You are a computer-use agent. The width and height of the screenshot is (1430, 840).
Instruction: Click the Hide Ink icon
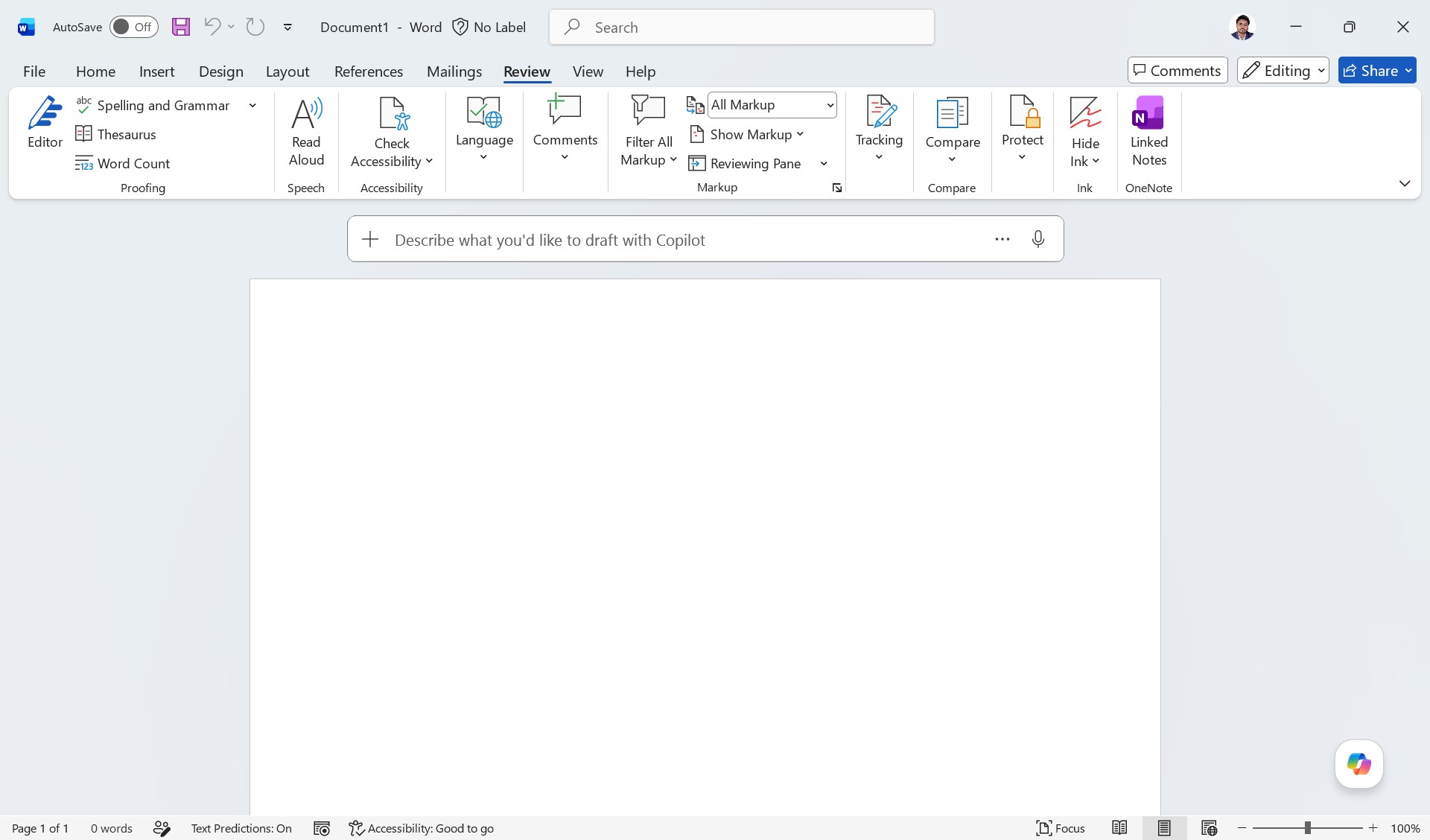1085,113
